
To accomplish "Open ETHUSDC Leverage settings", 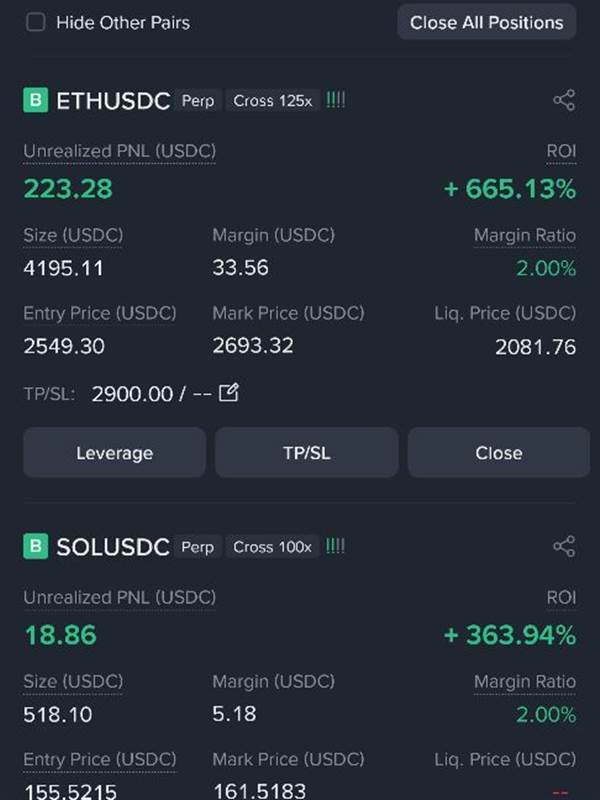I will point(114,453).
